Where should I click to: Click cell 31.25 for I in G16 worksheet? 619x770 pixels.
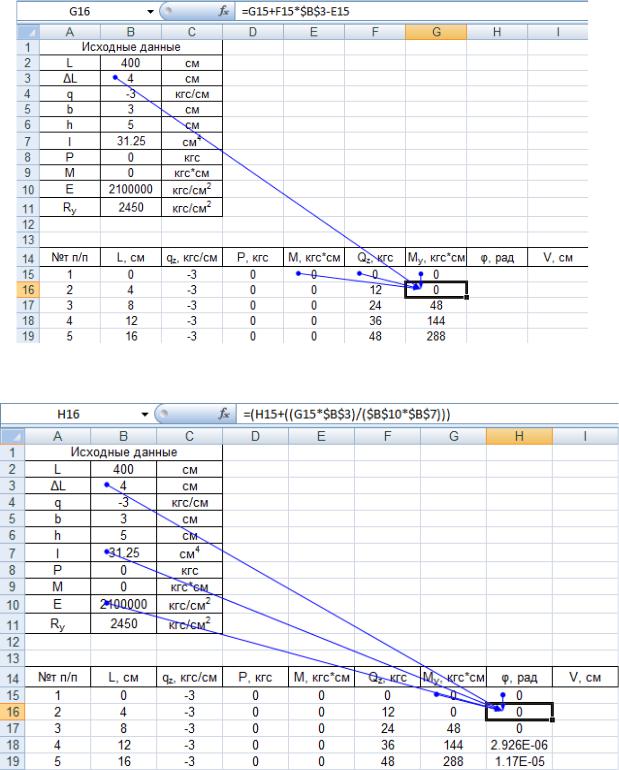[131, 141]
